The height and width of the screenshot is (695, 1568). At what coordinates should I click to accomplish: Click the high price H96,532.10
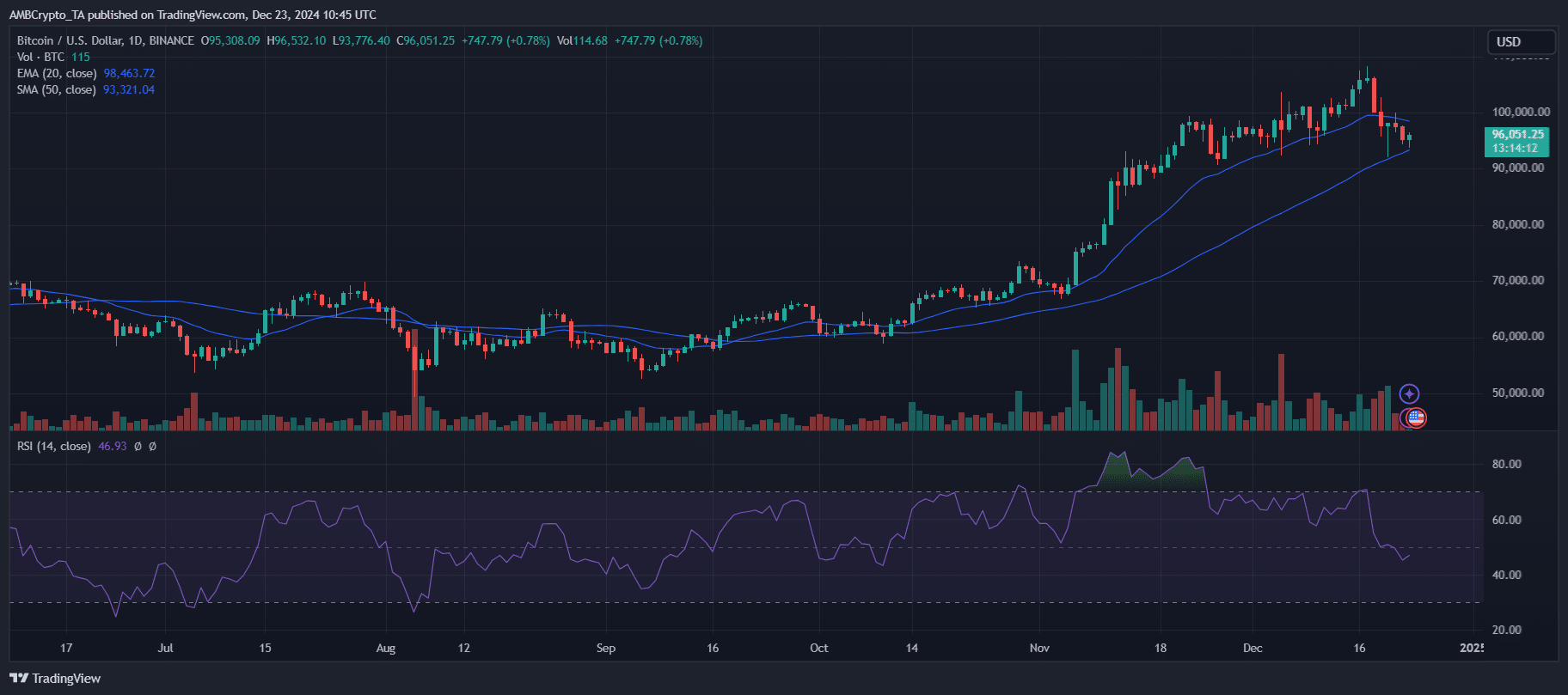pyautogui.click(x=297, y=40)
